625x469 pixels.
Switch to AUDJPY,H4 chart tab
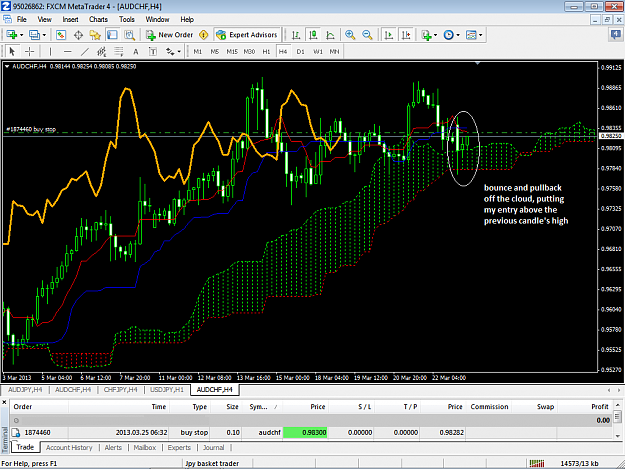click(25, 389)
